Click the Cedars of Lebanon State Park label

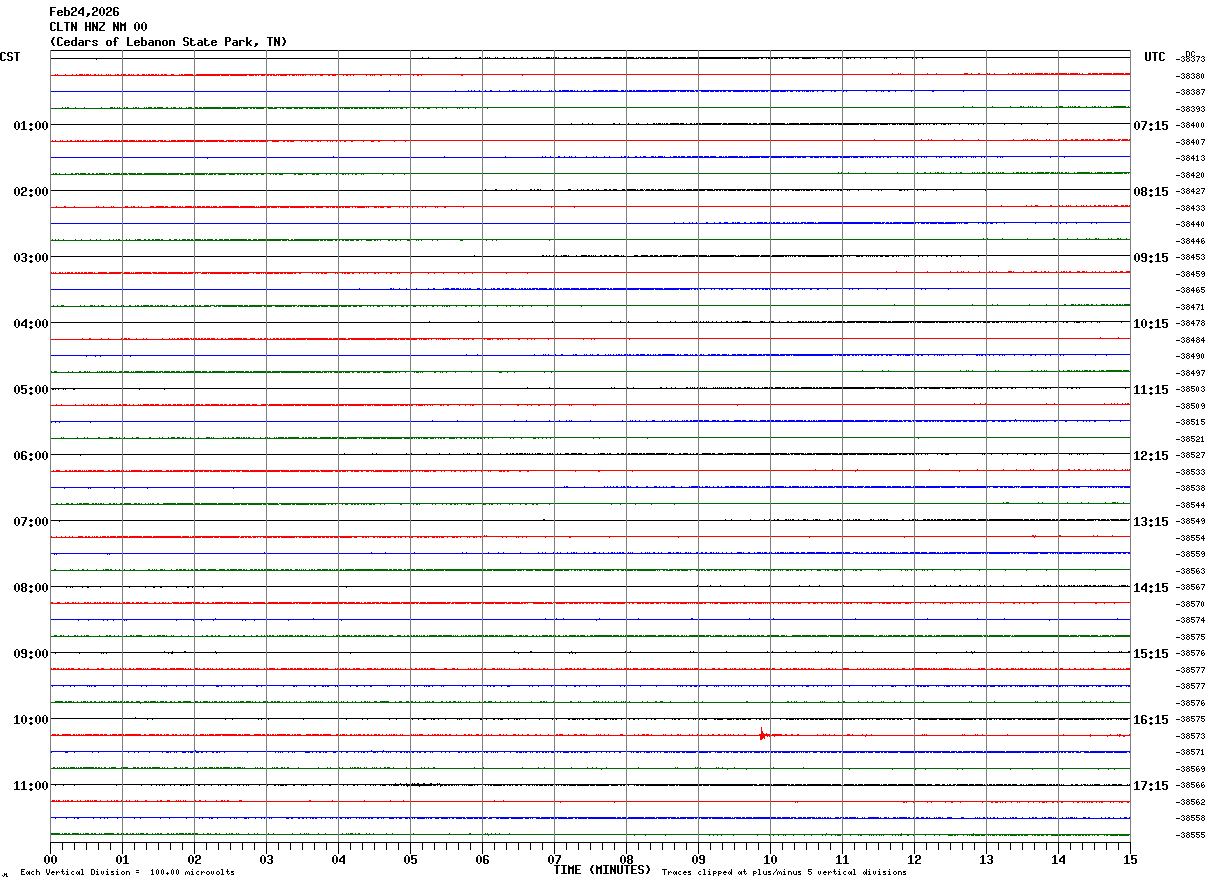(168, 42)
